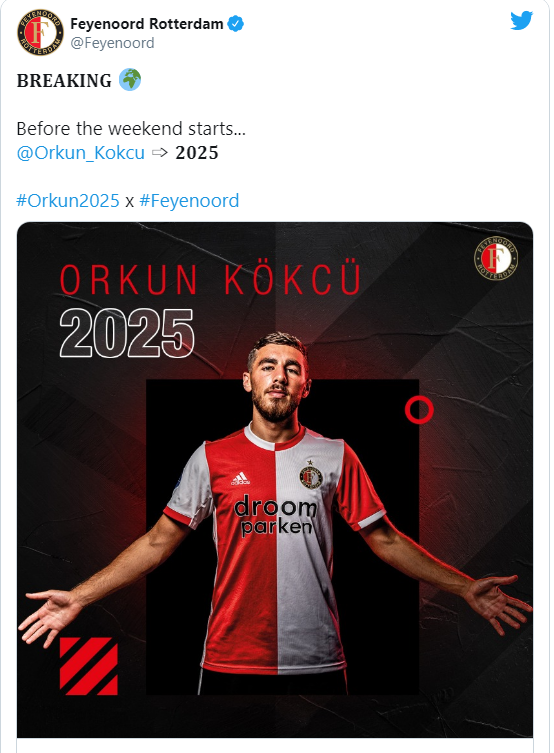Click the red ORKUN KÖKCÜ title
The width and height of the screenshot is (554, 753).
coord(210,278)
